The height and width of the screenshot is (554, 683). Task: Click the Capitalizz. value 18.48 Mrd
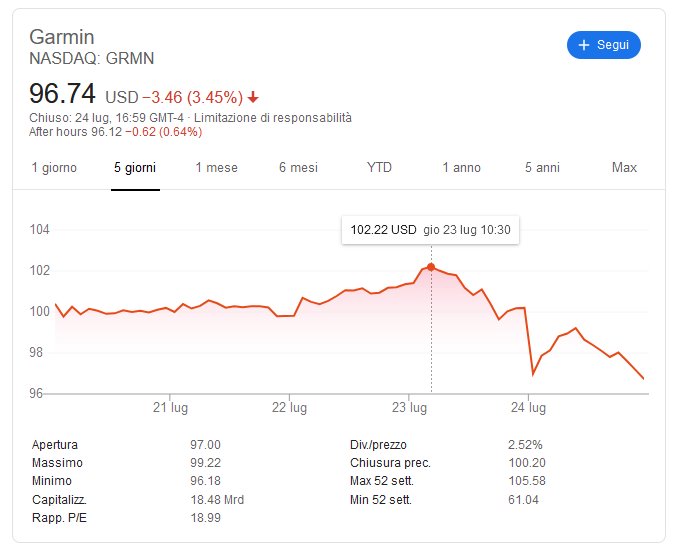(x=217, y=500)
